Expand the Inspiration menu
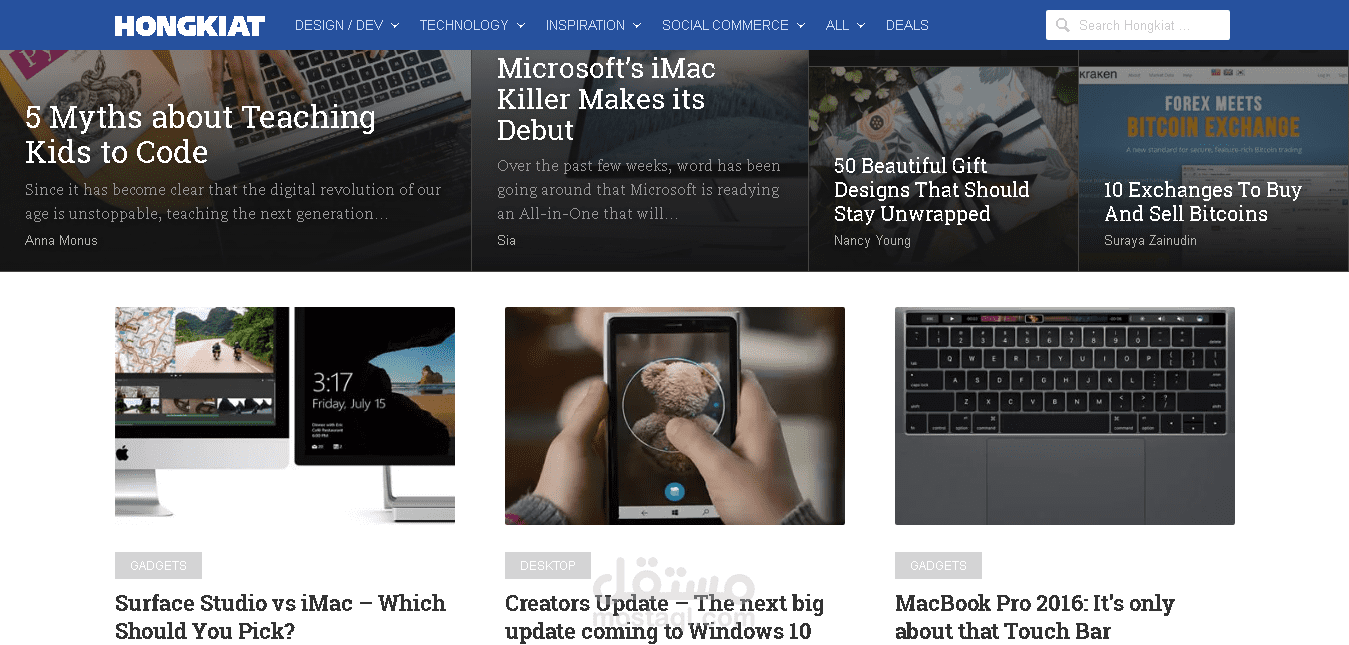The width and height of the screenshot is (1349, 645). pos(594,25)
